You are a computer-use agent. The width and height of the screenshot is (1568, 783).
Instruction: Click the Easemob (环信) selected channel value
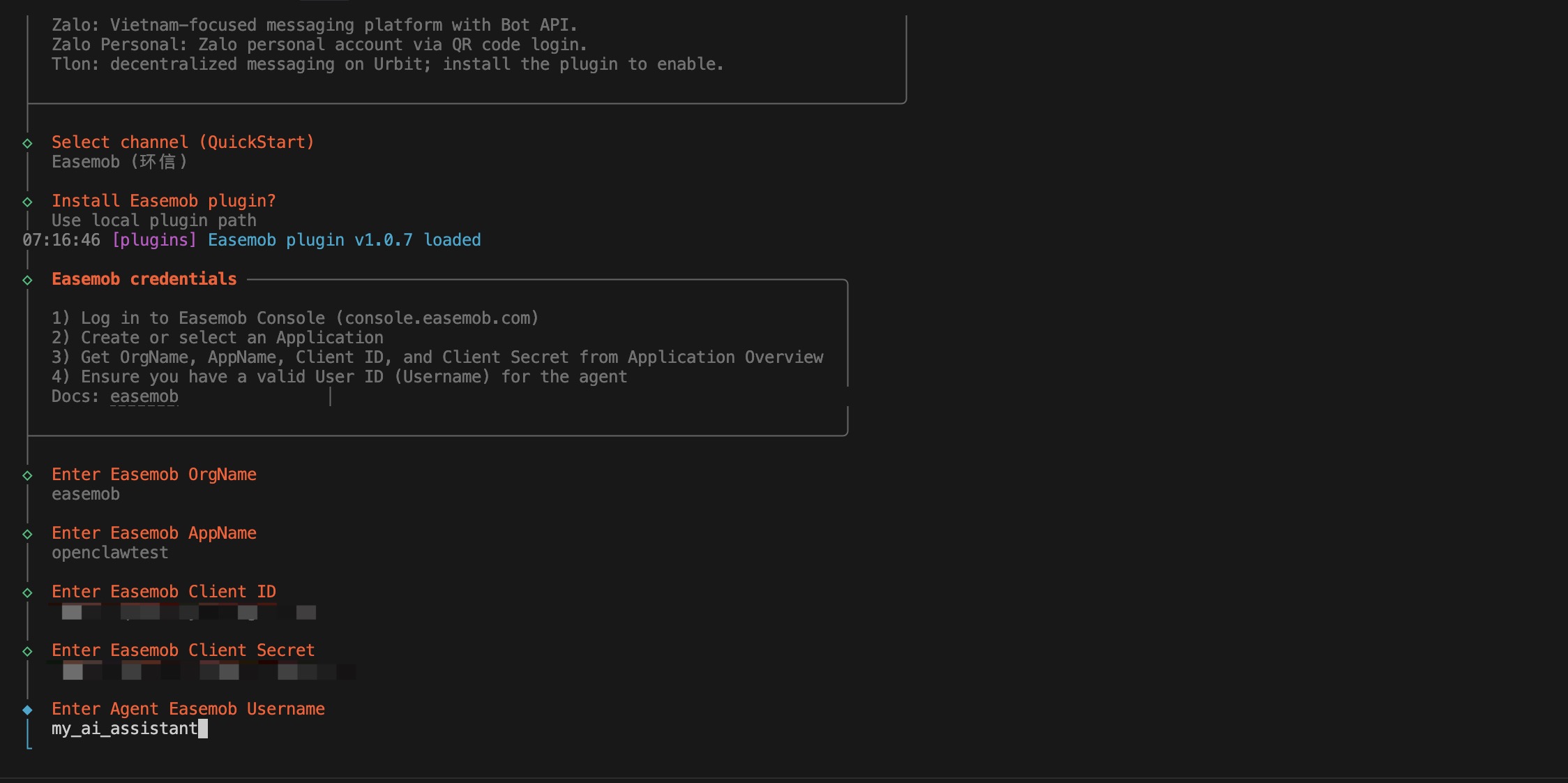click(119, 162)
